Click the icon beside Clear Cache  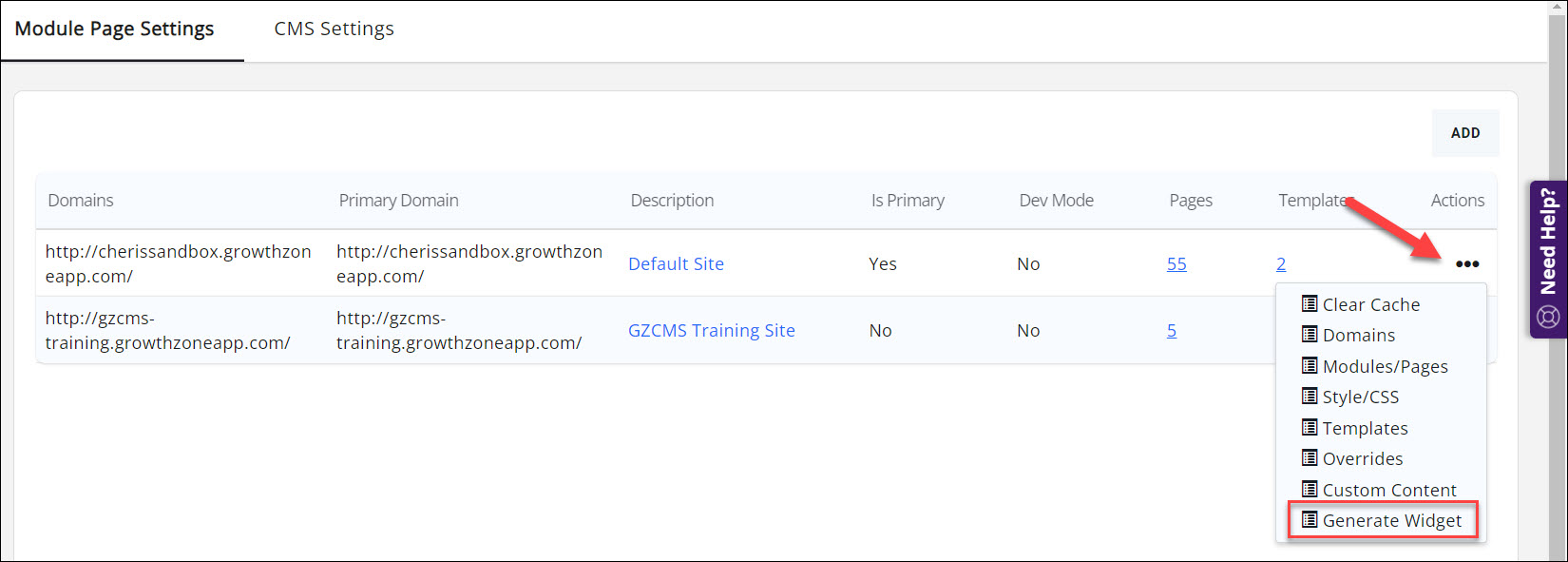[x=1310, y=304]
